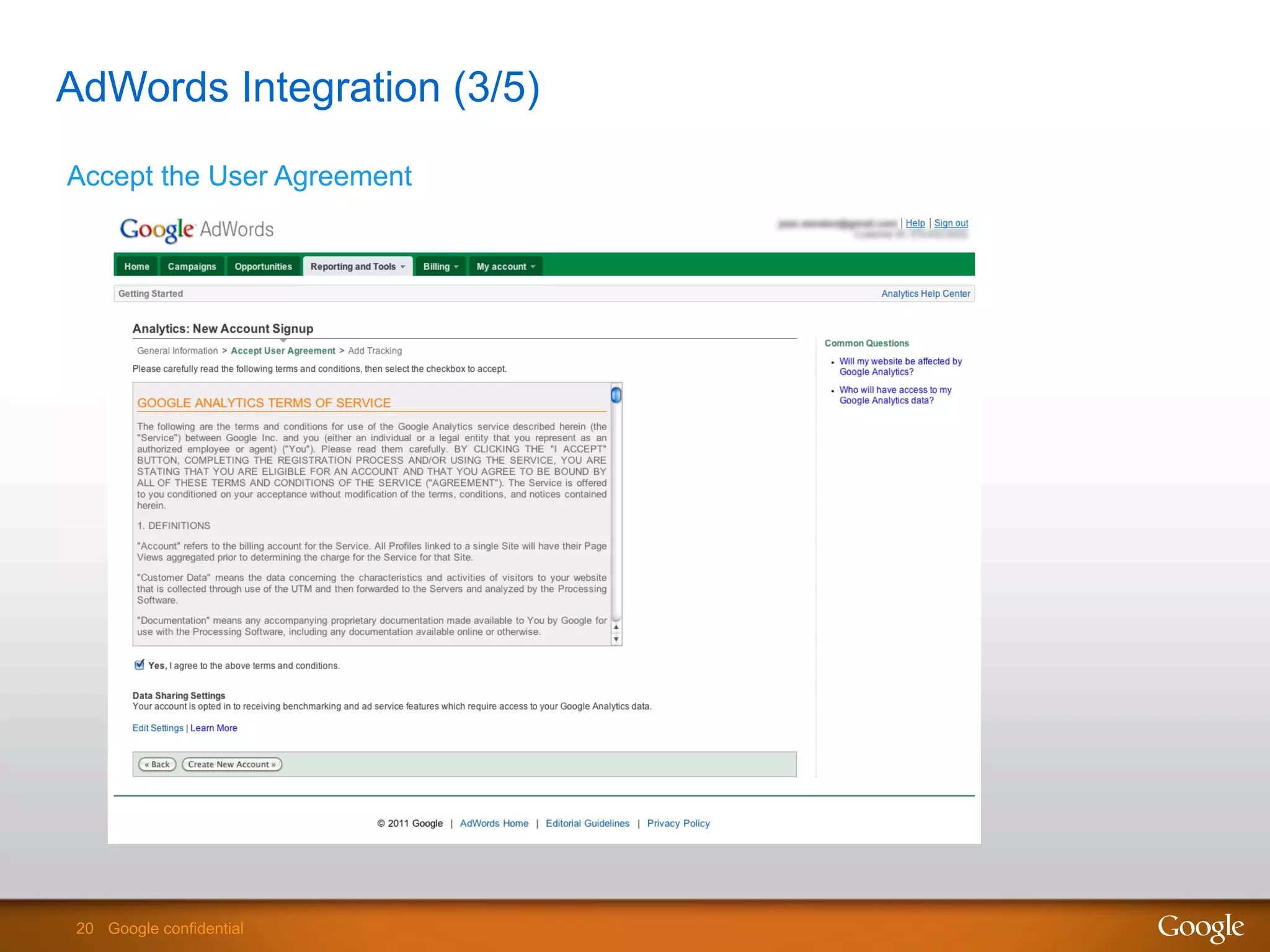Switch to the Opportunities tab
The image size is (1270, 952).
(263, 267)
